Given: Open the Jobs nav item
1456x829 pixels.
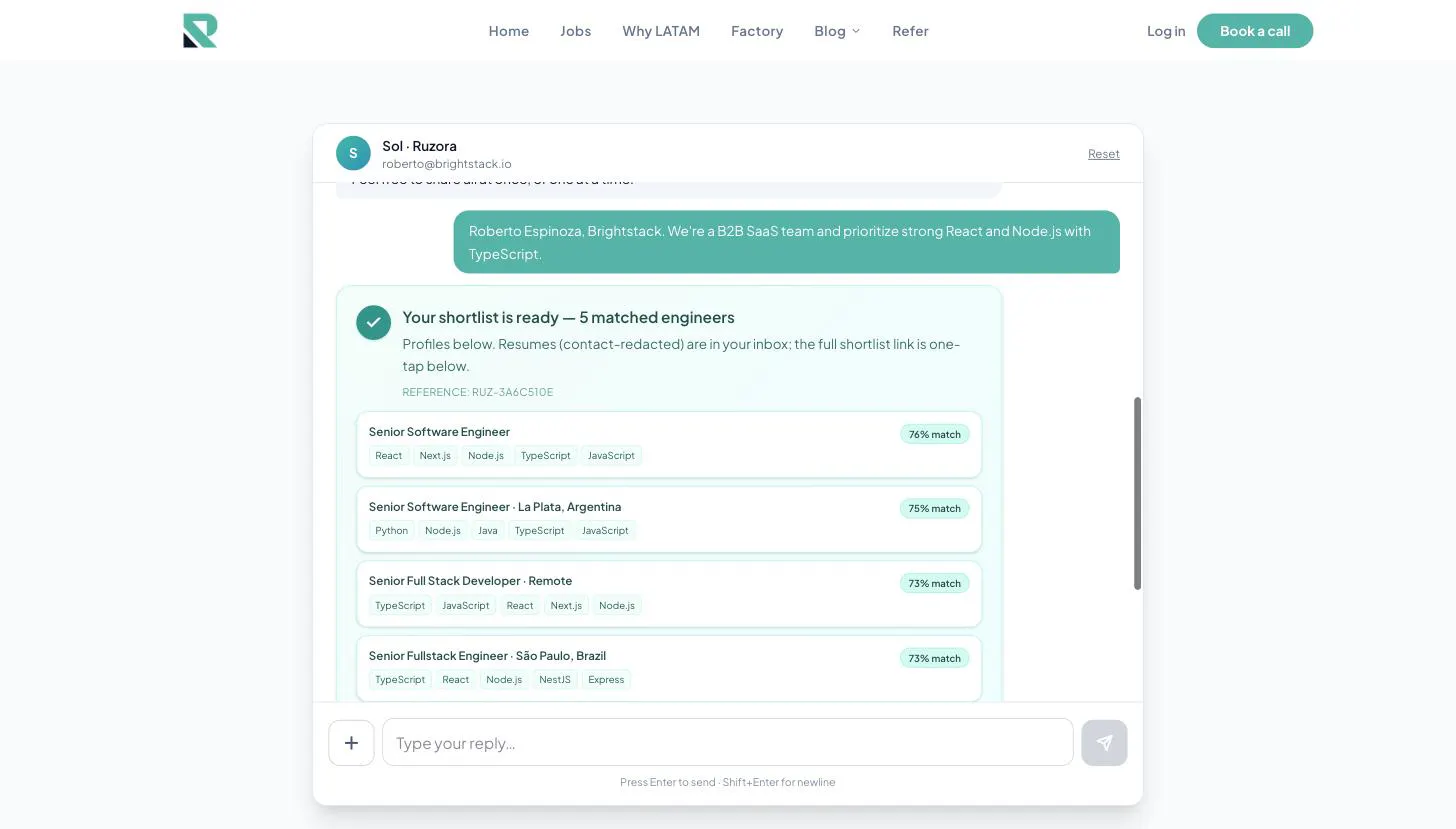Looking at the screenshot, I should pyautogui.click(x=576, y=31).
